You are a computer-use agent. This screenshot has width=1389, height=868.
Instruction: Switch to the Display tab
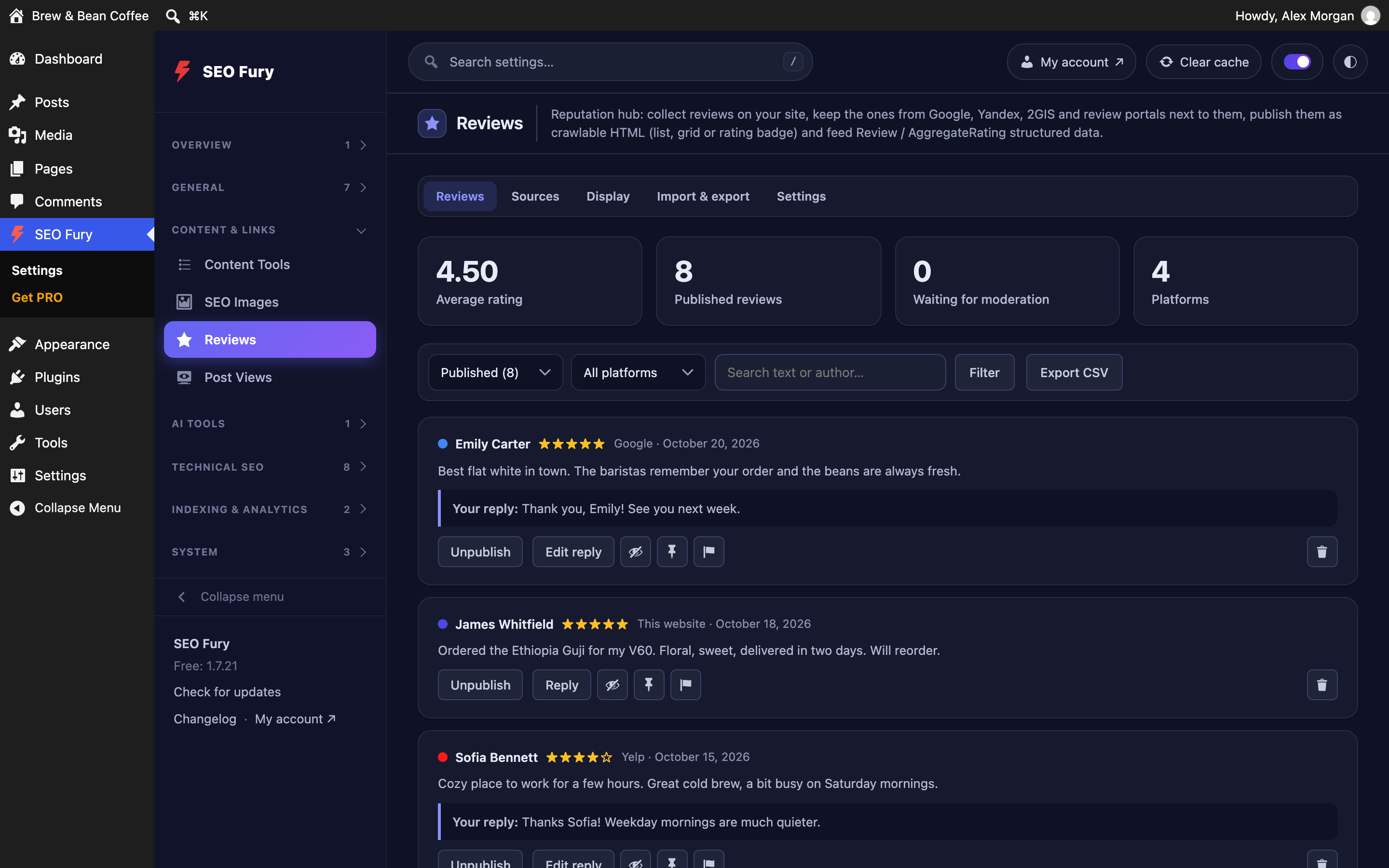(x=608, y=196)
